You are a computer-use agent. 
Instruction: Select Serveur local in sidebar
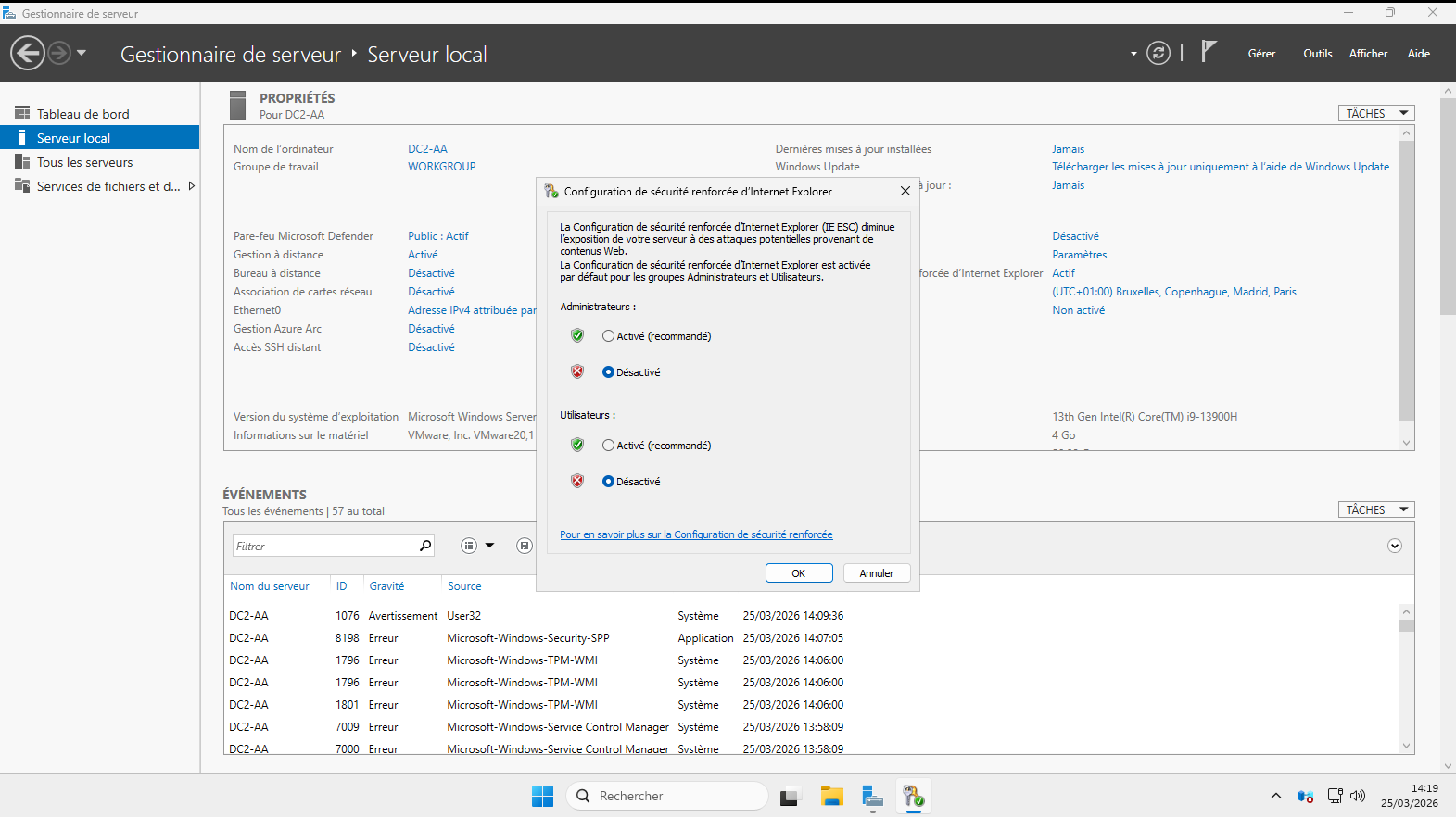[x=100, y=138]
